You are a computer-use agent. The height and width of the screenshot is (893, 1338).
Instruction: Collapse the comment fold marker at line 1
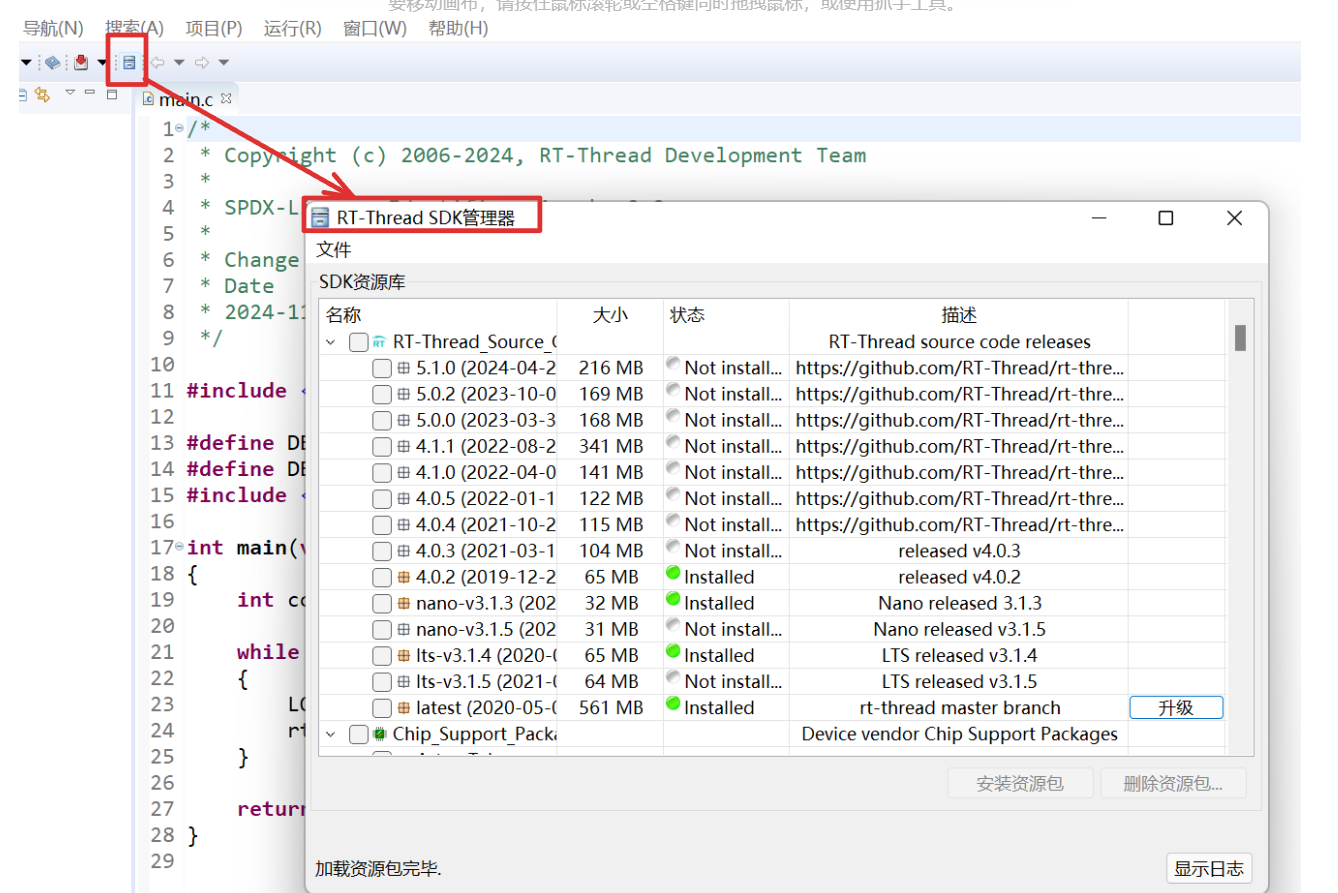[x=179, y=129]
